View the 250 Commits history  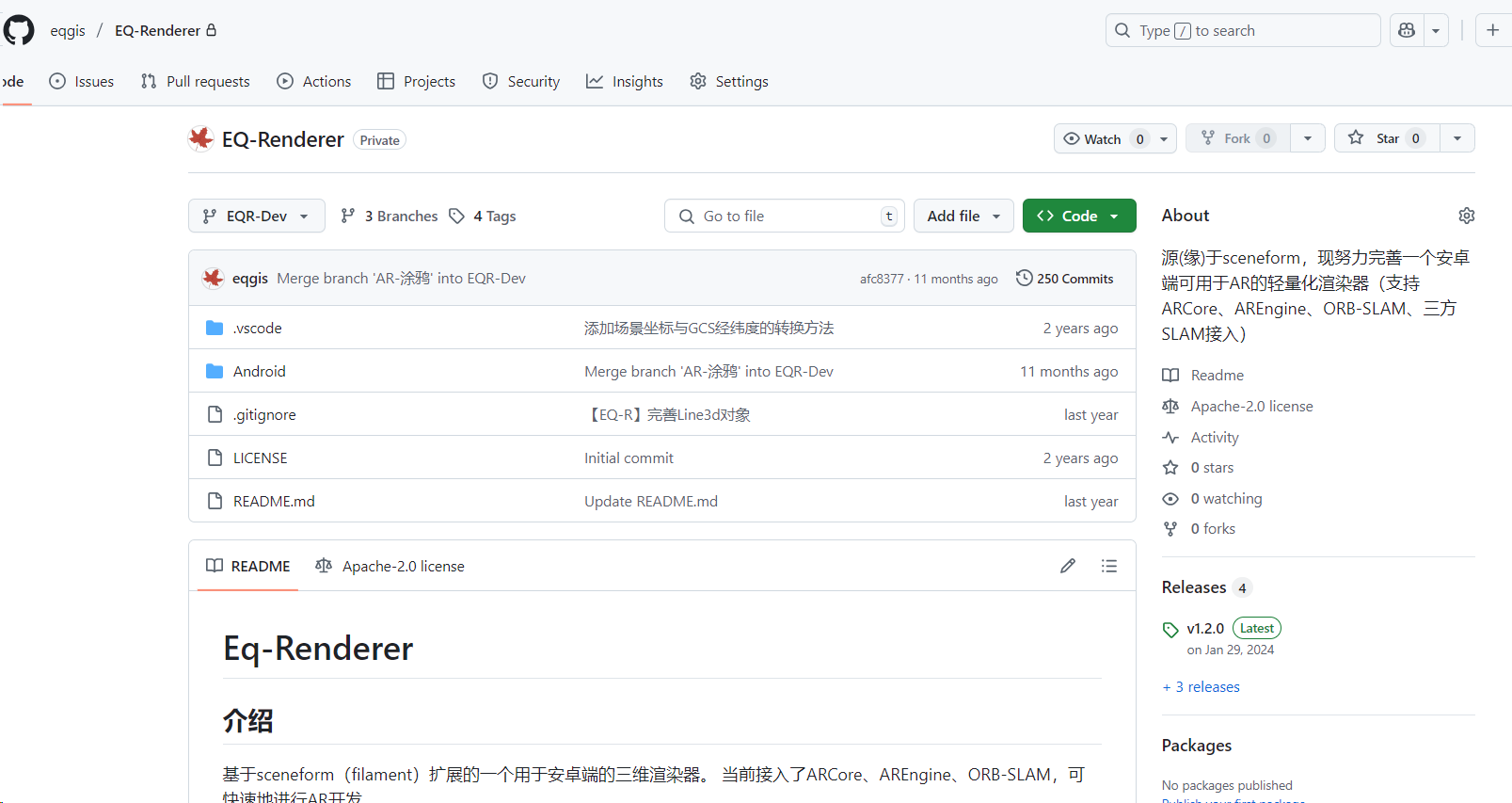pos(1065,279)
